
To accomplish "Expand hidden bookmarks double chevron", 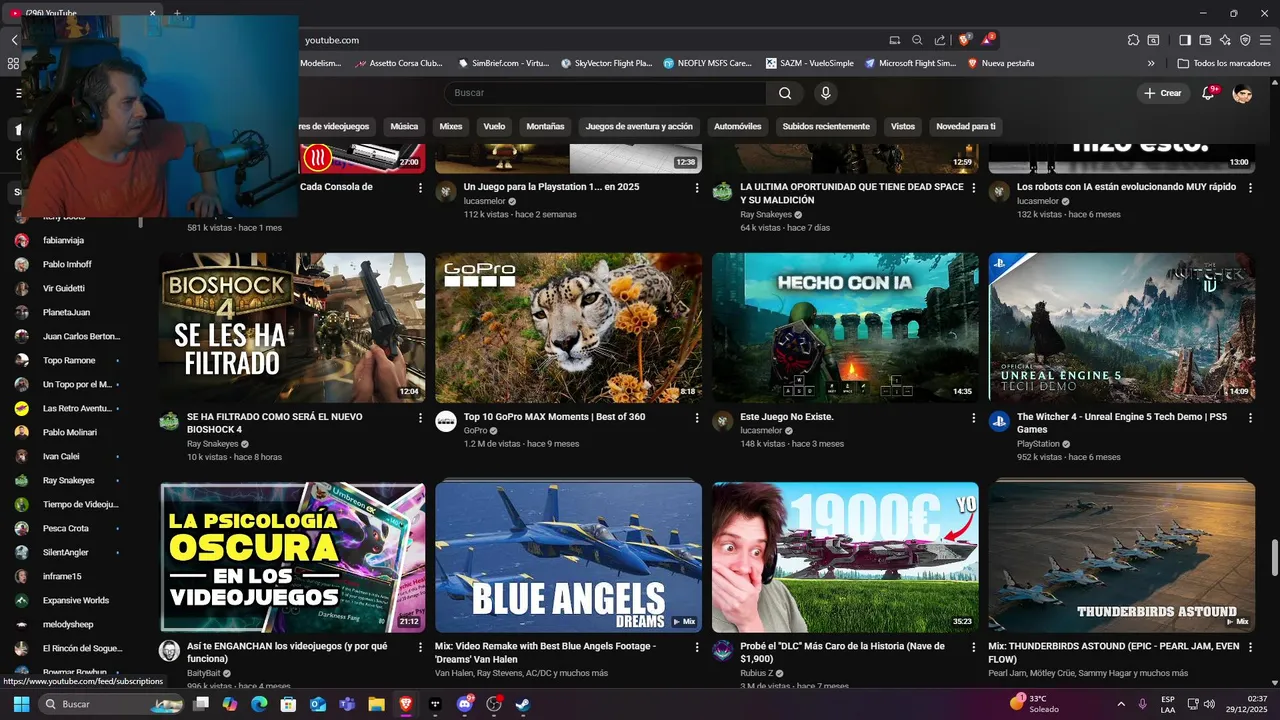I will coord(1151,63).
